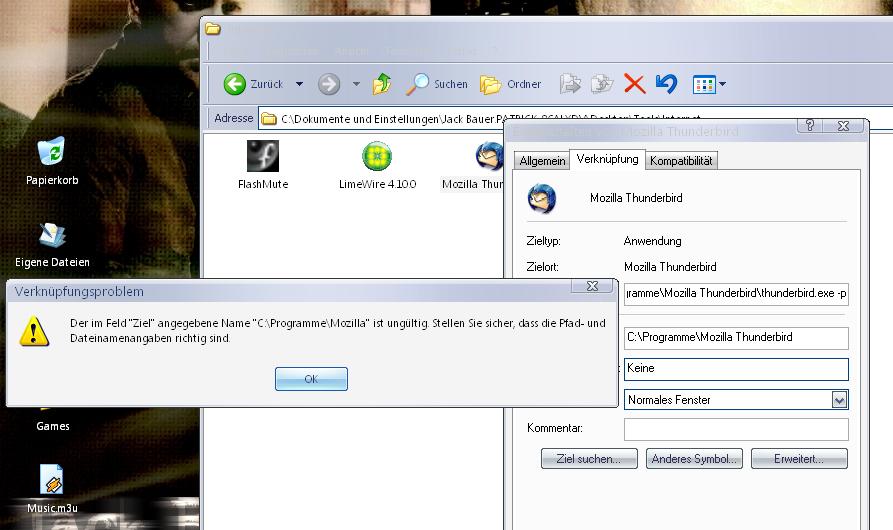The width and height of the screenshot is (893, 530).
Task: Open the Normales Fenster dropdown
Action: coord(839,400)
